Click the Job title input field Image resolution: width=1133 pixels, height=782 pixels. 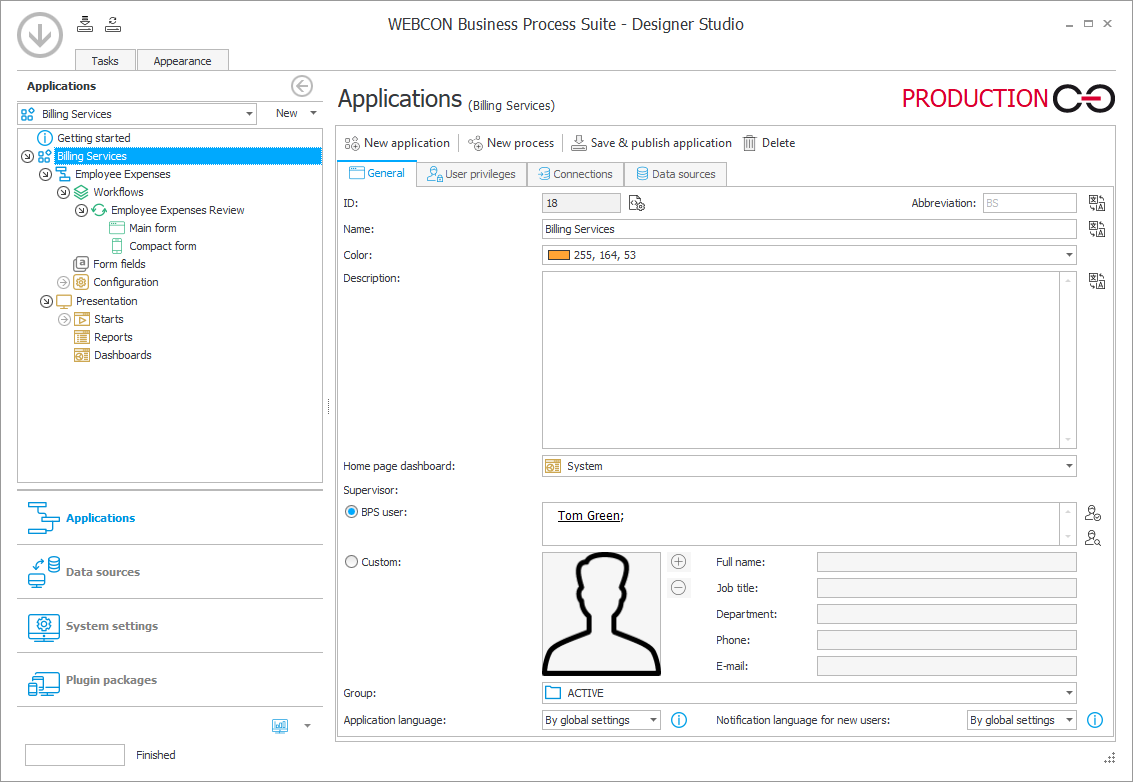coord(947,588)
